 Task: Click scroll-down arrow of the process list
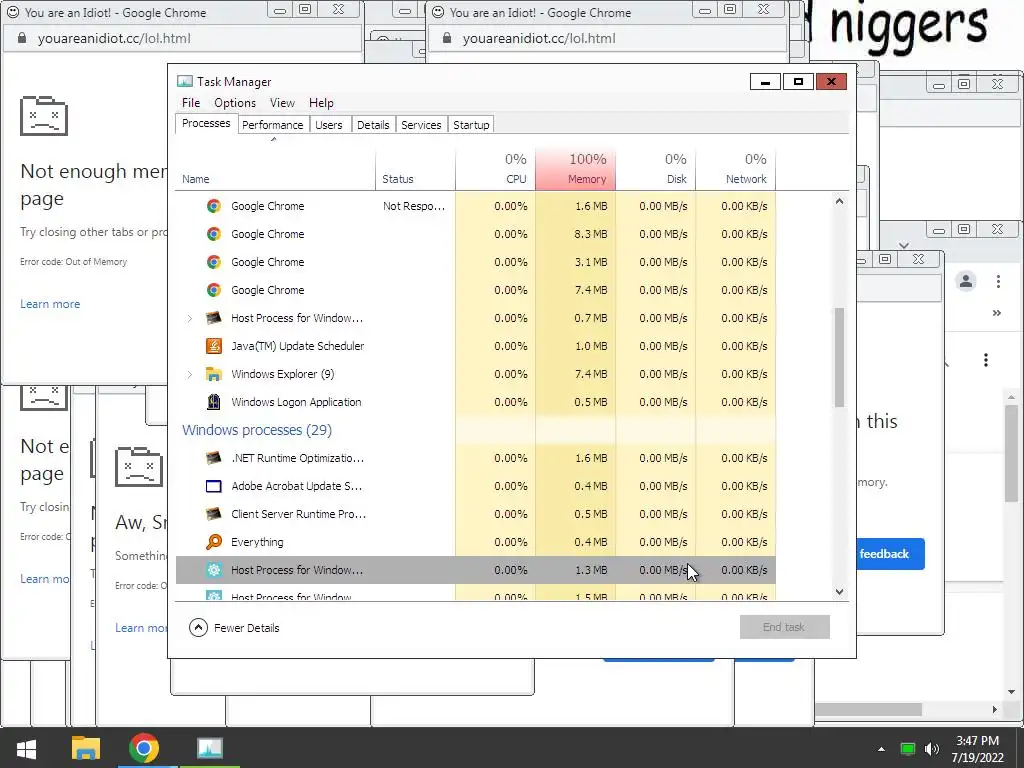click(839, 592)
